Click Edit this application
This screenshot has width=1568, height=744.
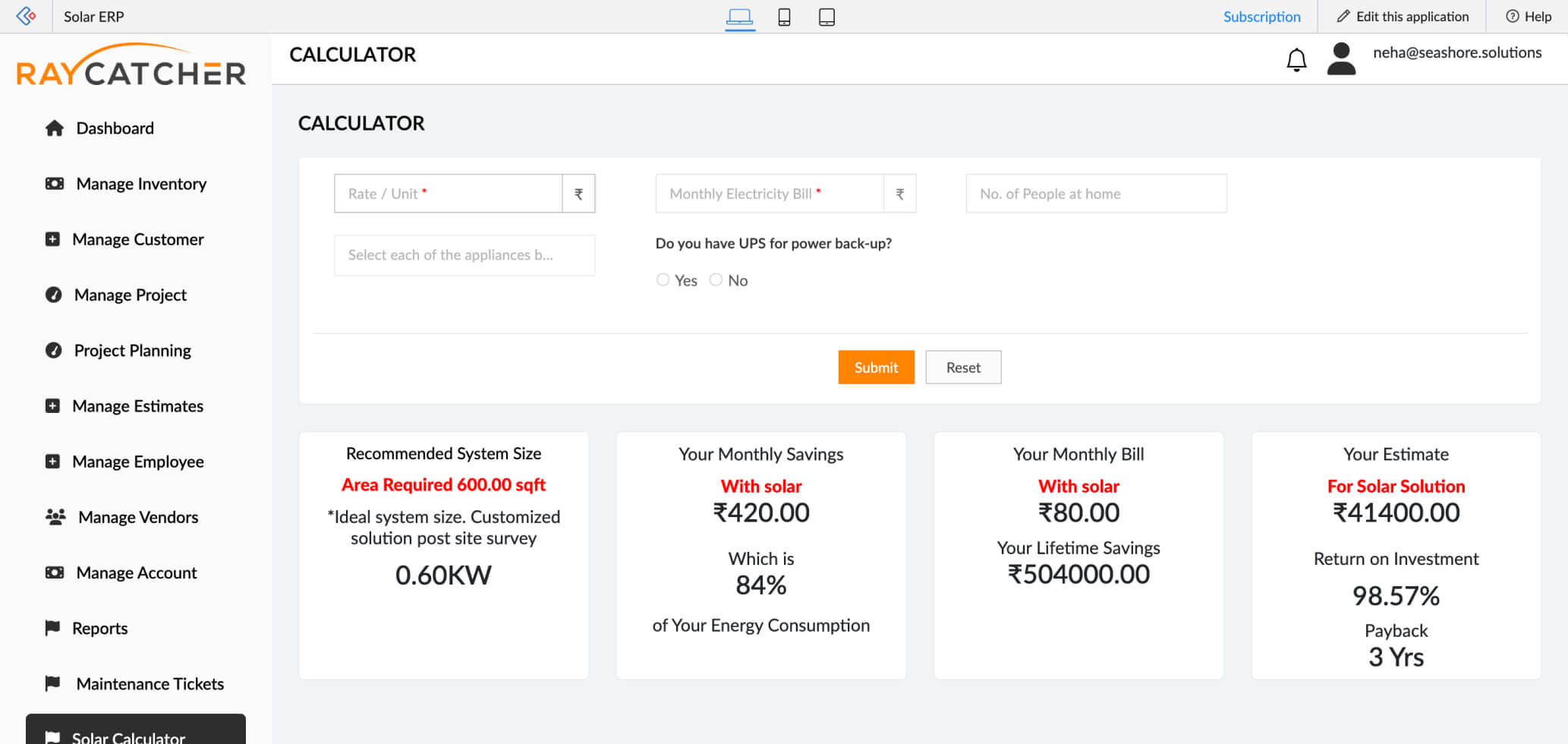tap(1403, 17)
